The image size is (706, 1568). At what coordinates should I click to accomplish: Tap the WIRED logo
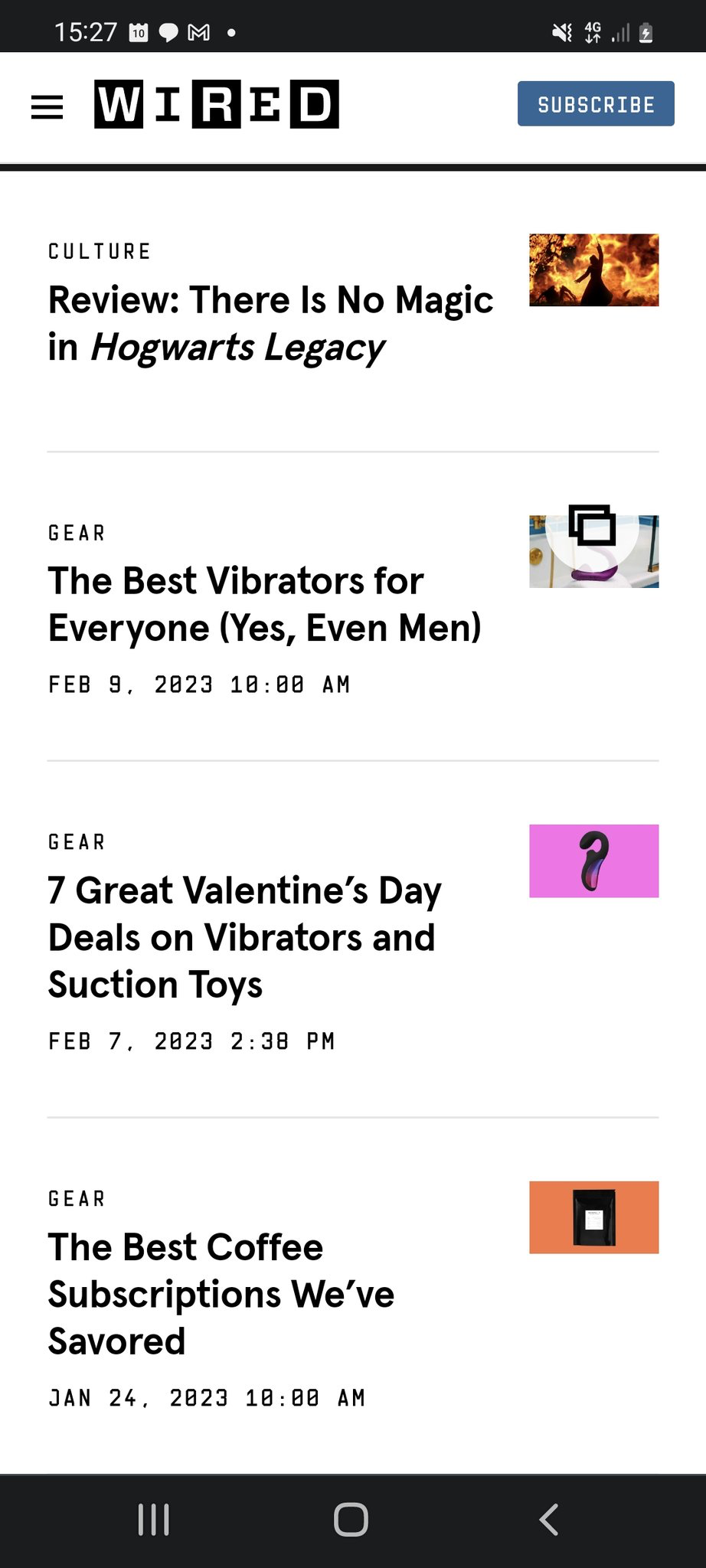point(216,104)
